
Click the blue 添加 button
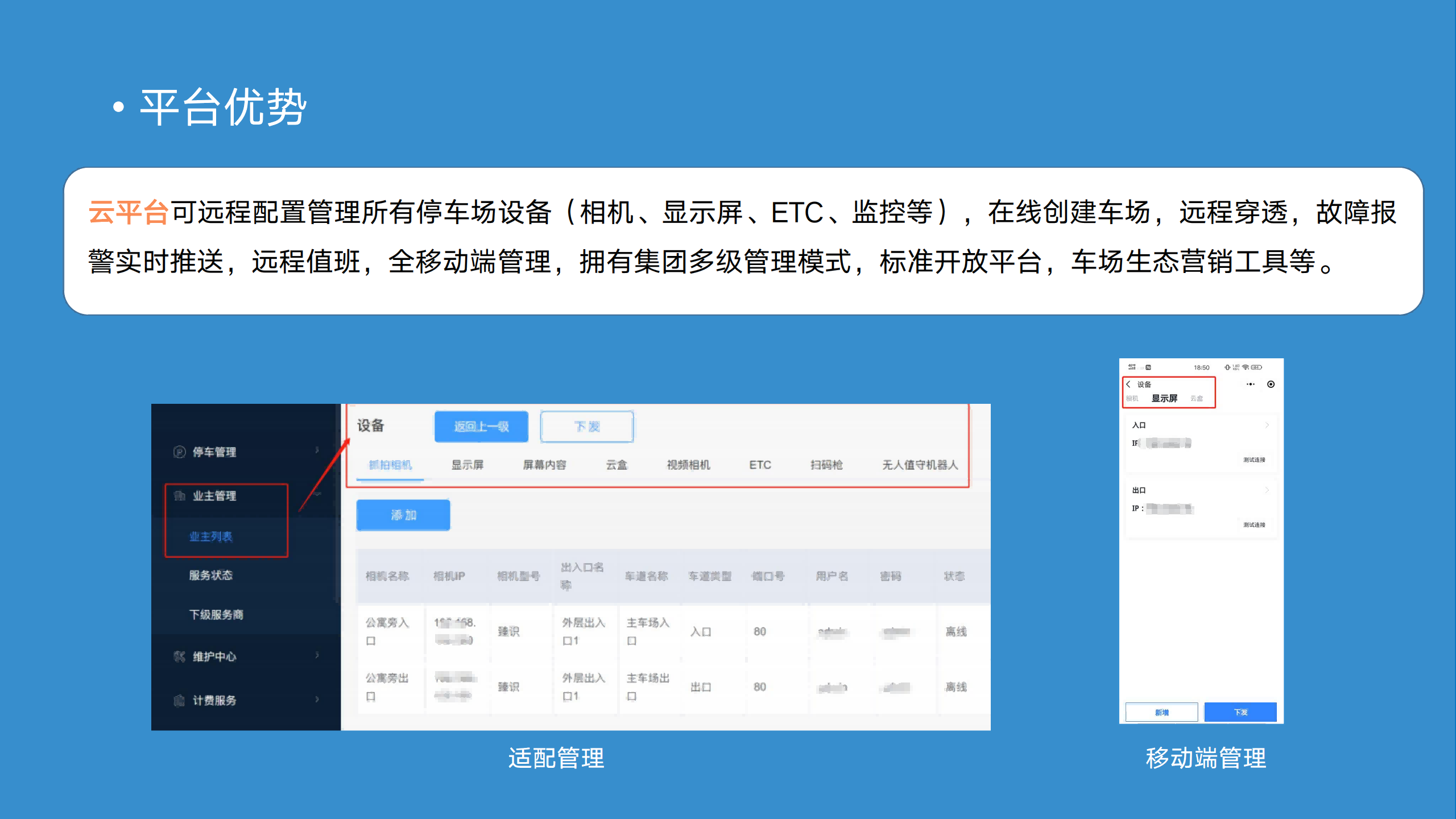(403, 515)
